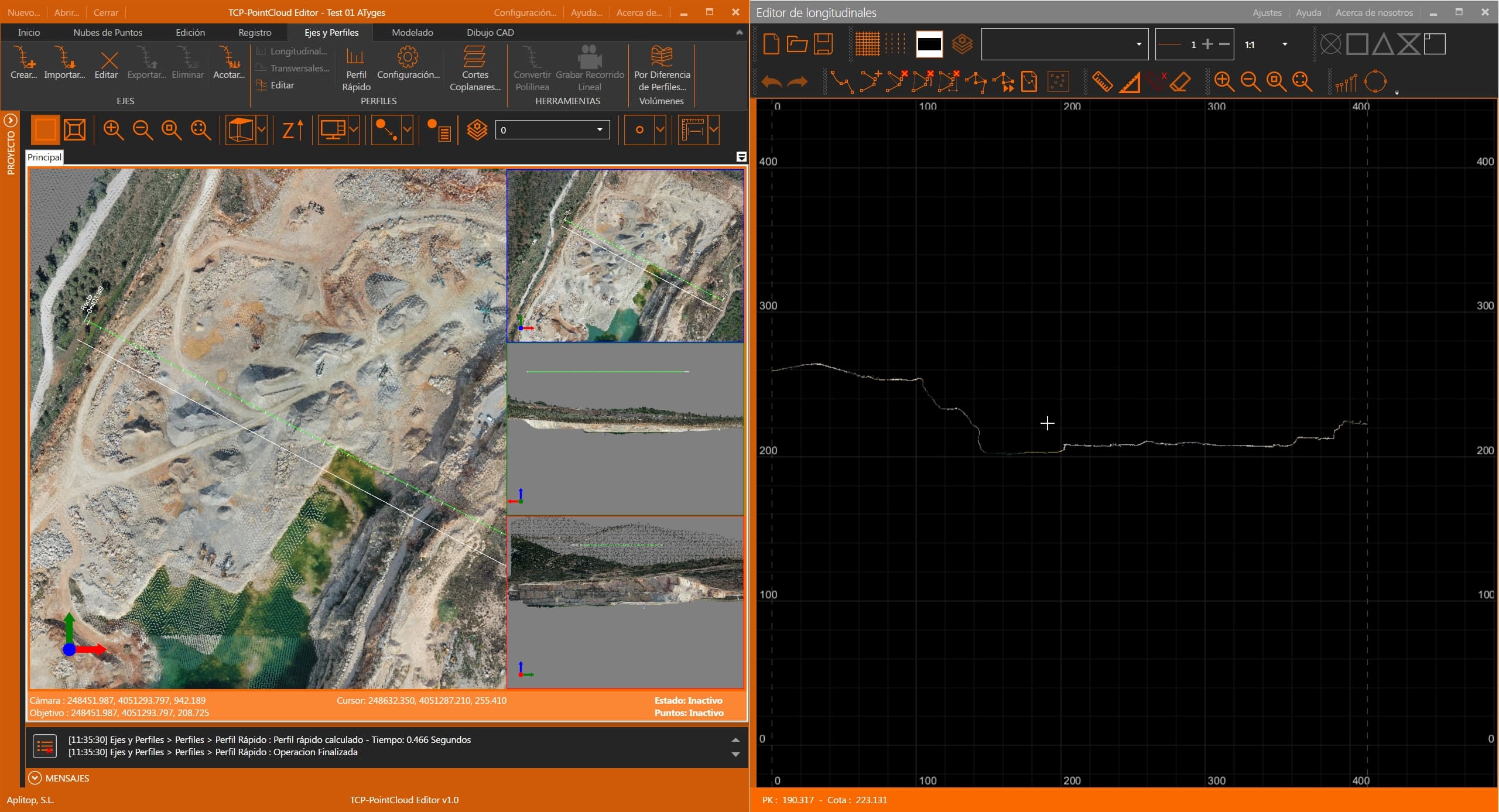Screen dimensions: 1499x812
Task: Open the Ajustes menu
Action: point(1267,12)
